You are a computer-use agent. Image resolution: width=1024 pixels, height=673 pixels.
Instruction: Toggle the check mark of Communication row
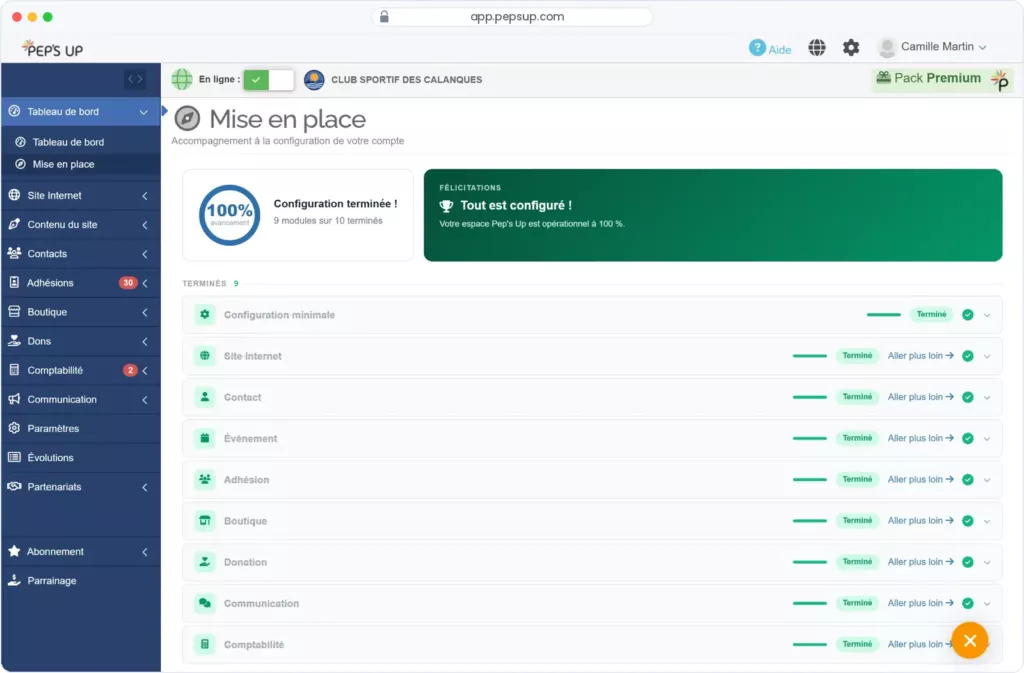coord(968,603)
